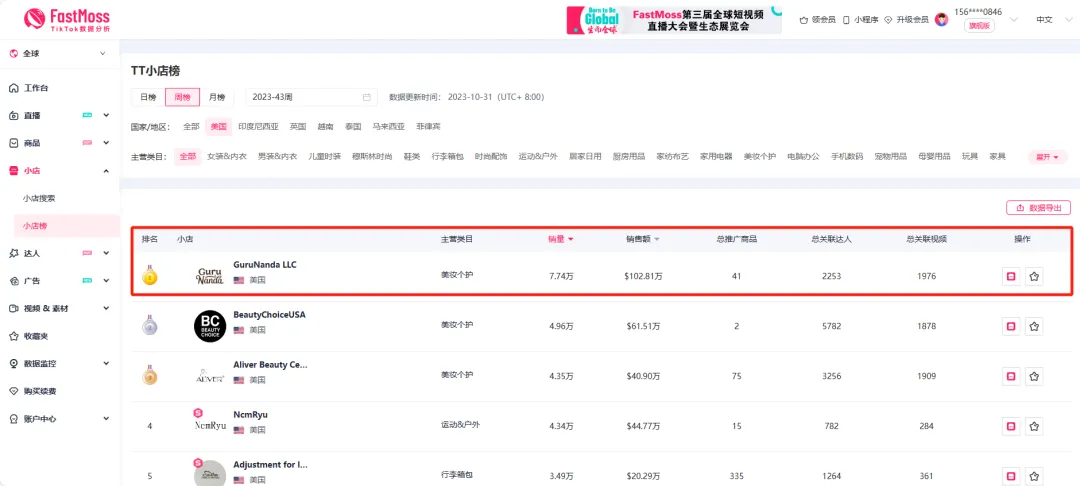Image resolution: width=1080 pixels, height=486 pixels.
Task: Open the BeautyChoiceUSA shop name
Action: click(x=269, y=315)
